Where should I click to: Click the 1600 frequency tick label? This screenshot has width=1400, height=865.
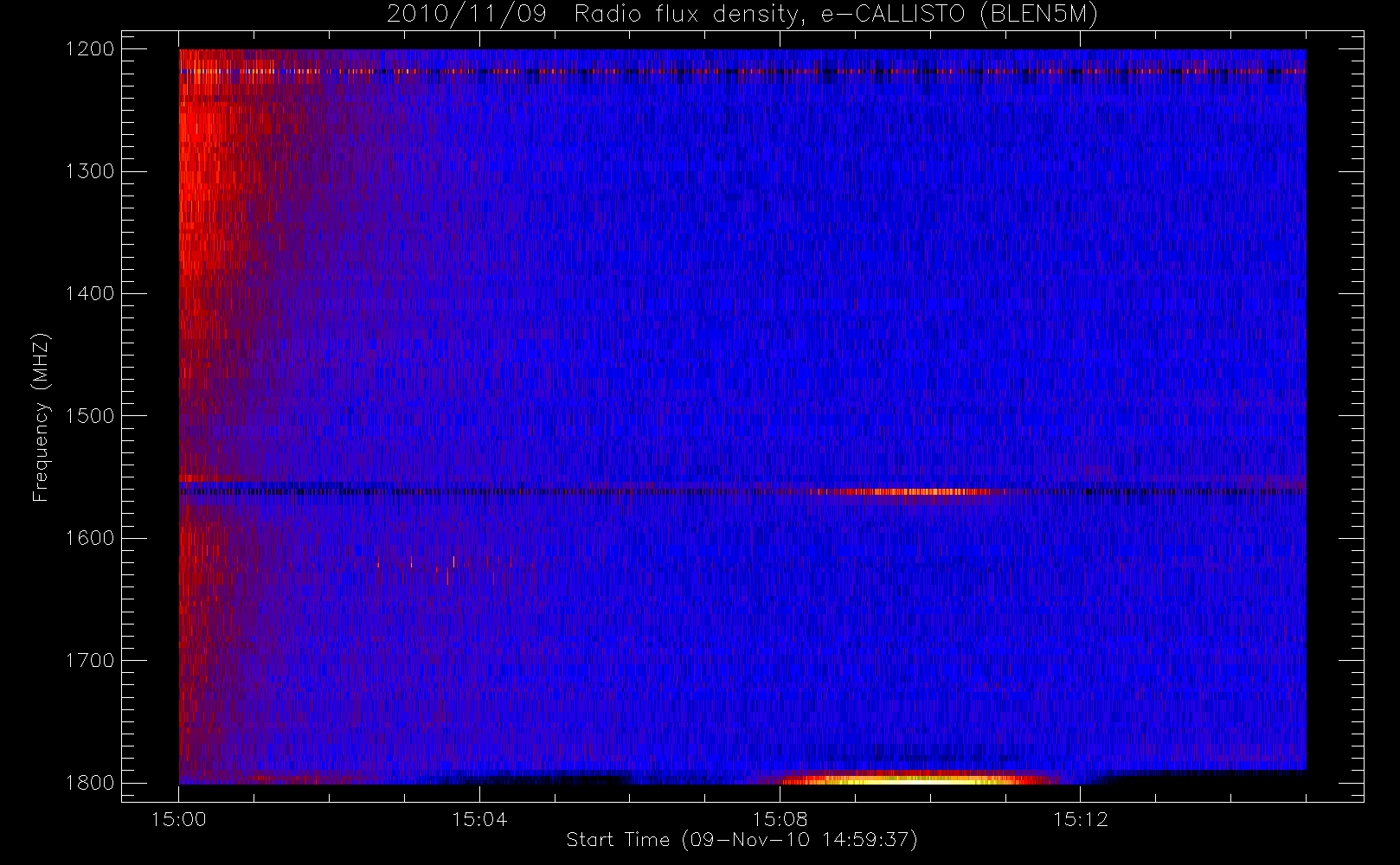(90, 538)
